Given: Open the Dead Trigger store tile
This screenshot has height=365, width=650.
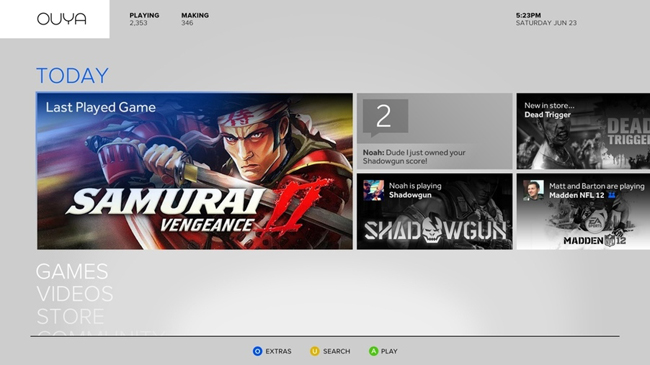Looking at the screenshot, I should point(583,131).
